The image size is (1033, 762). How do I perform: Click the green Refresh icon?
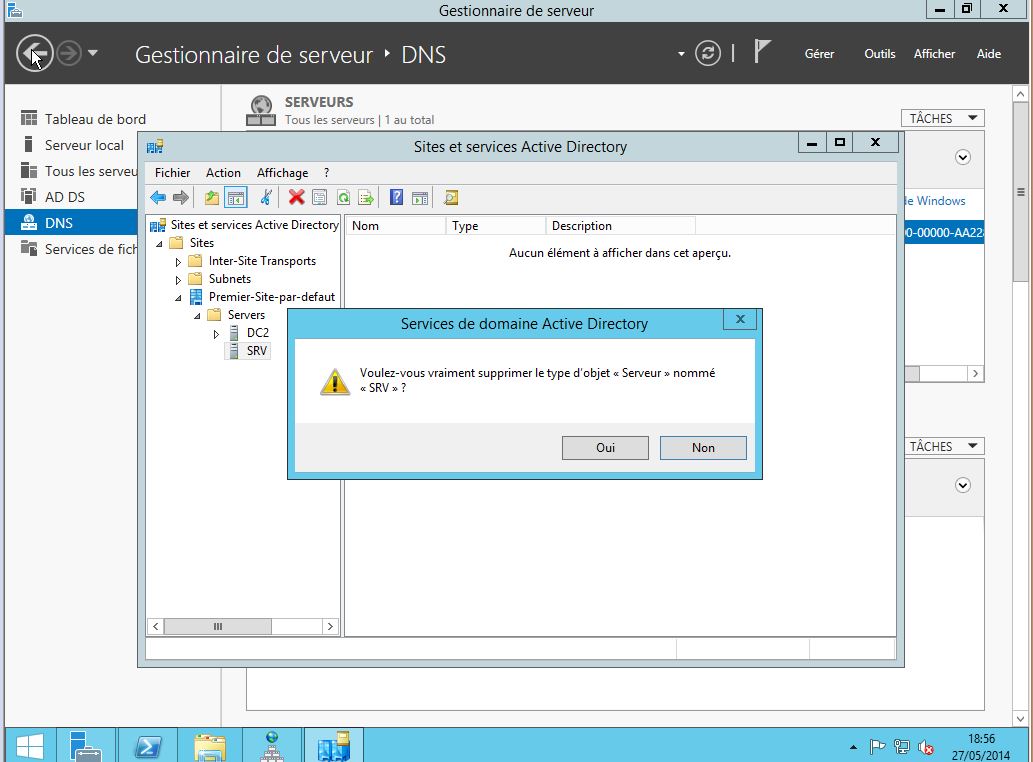[x=343, y=198]
